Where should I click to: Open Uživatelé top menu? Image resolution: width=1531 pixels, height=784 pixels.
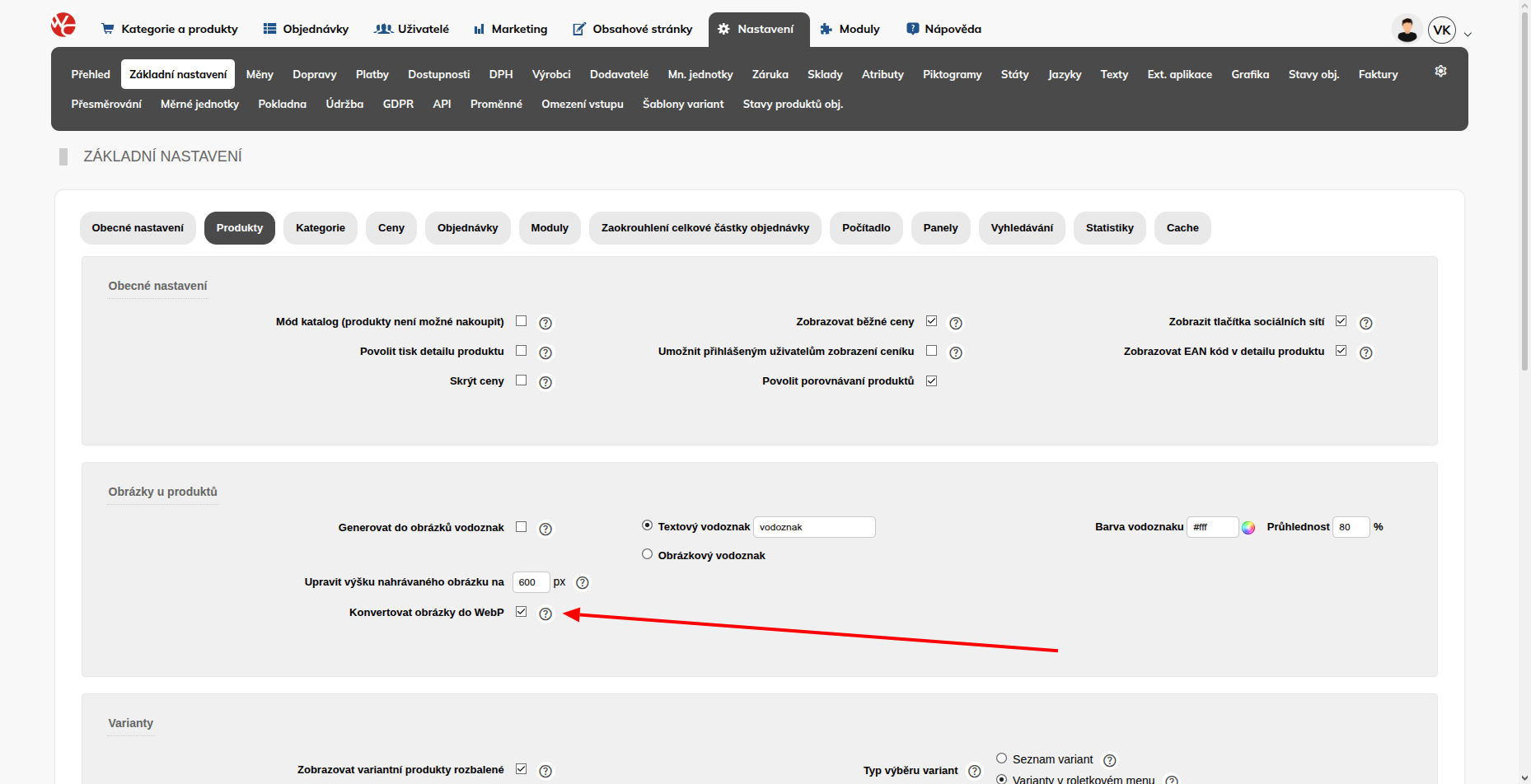(411, 29)
